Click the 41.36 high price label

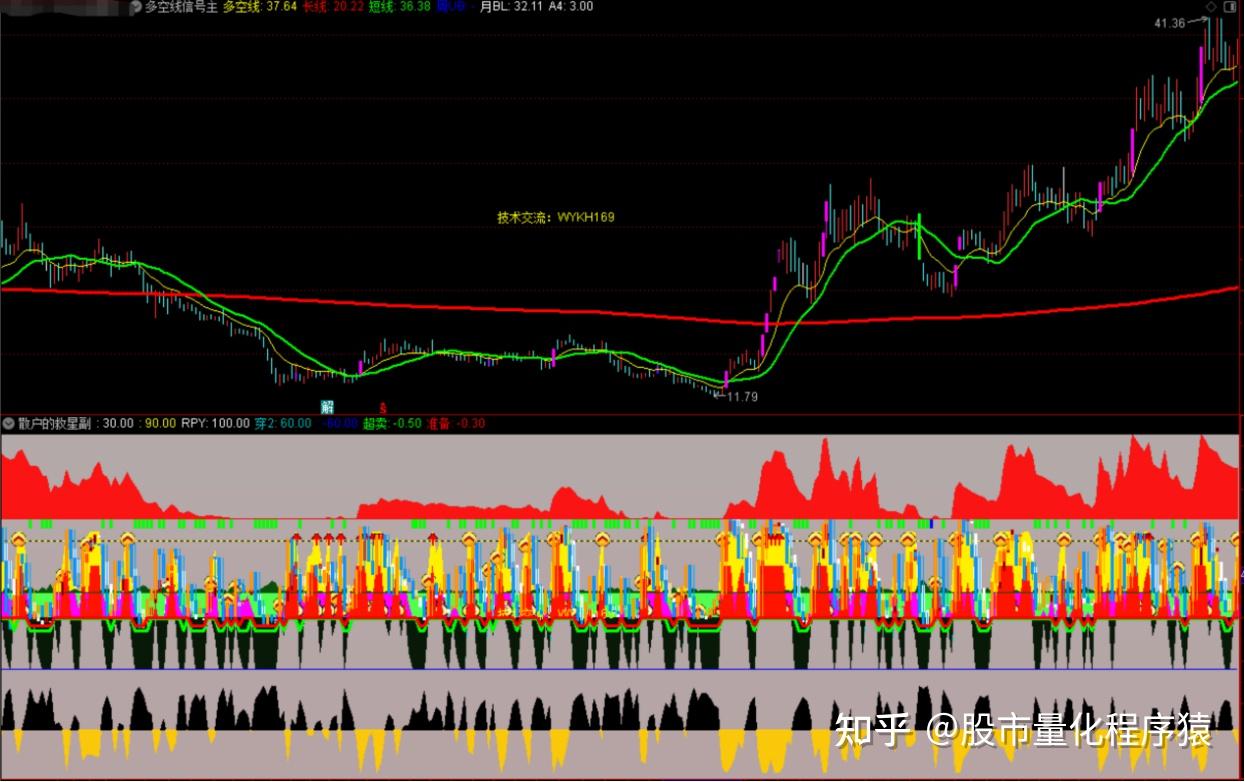1169,23
